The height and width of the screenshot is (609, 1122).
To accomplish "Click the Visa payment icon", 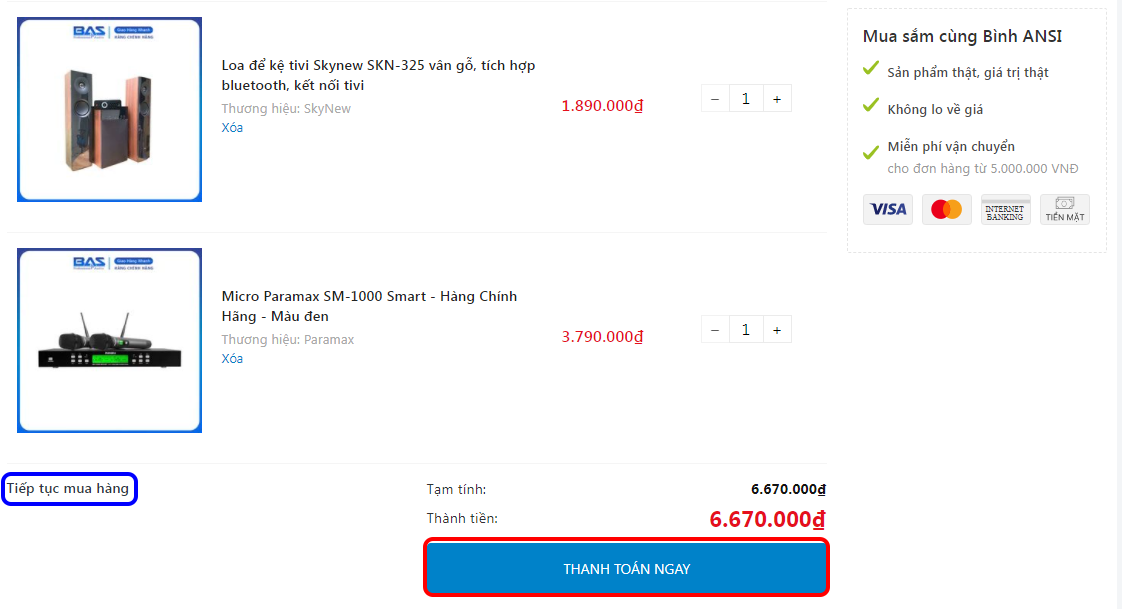I will pyautogui.click(x=887, y=209).
